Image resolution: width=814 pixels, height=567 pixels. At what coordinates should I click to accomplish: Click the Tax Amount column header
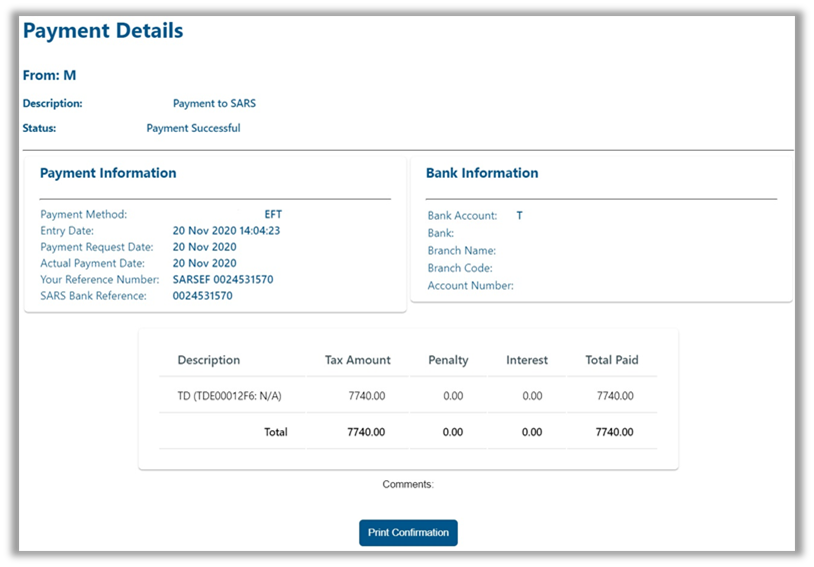(x=358, y=360)
